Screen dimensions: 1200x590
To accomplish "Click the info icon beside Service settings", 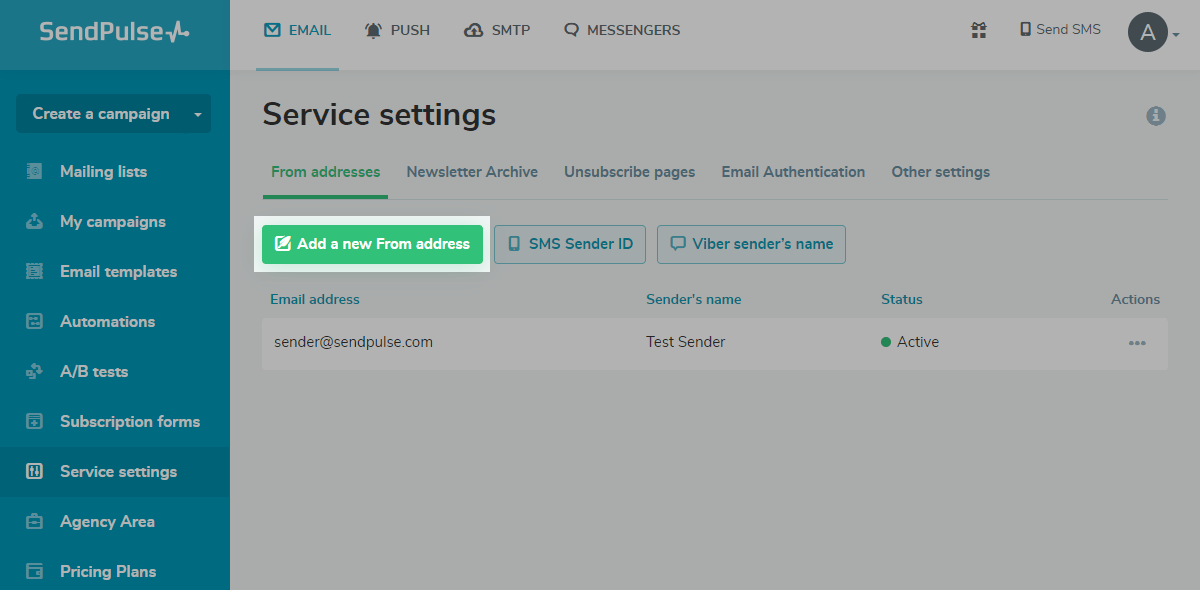I will pos(1156,116).
